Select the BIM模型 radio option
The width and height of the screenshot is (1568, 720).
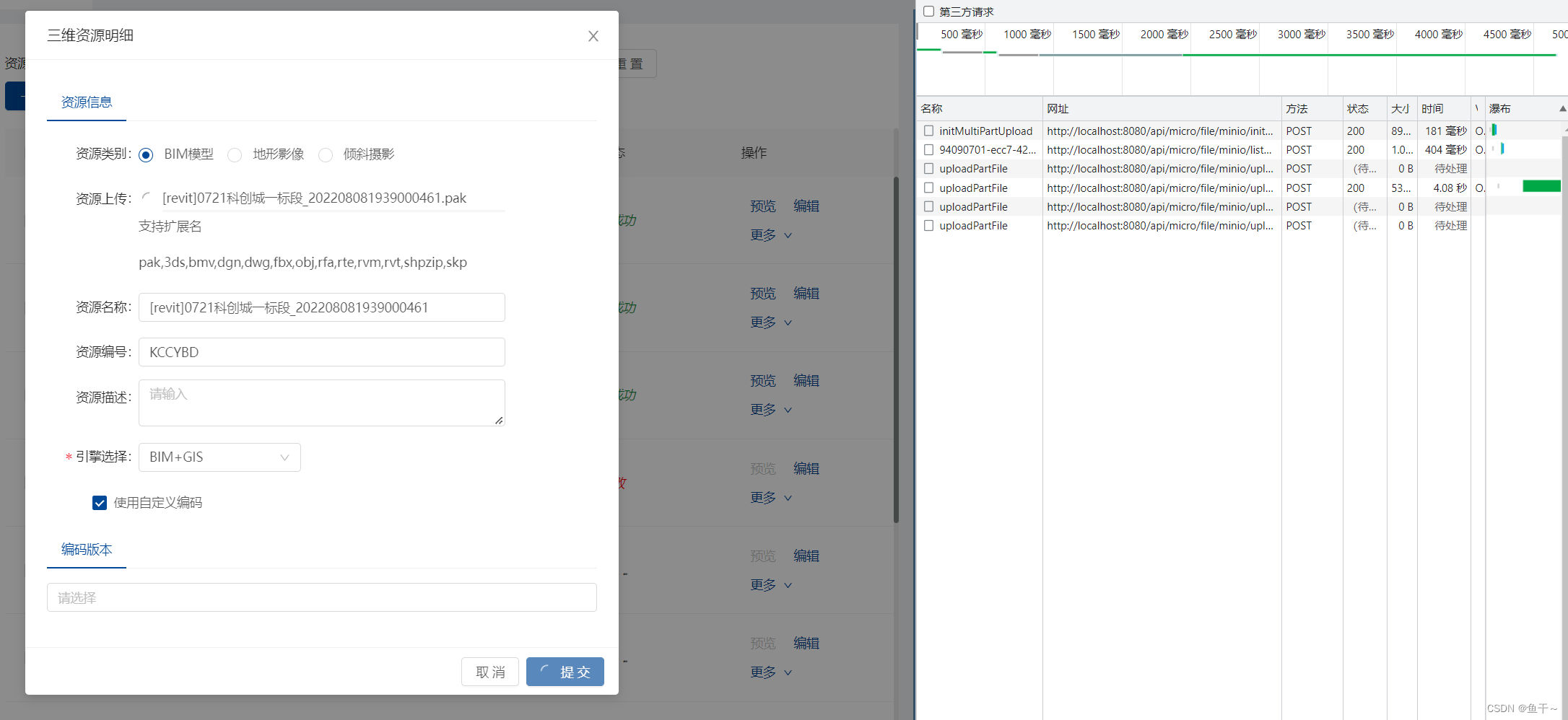pos(146,155)
